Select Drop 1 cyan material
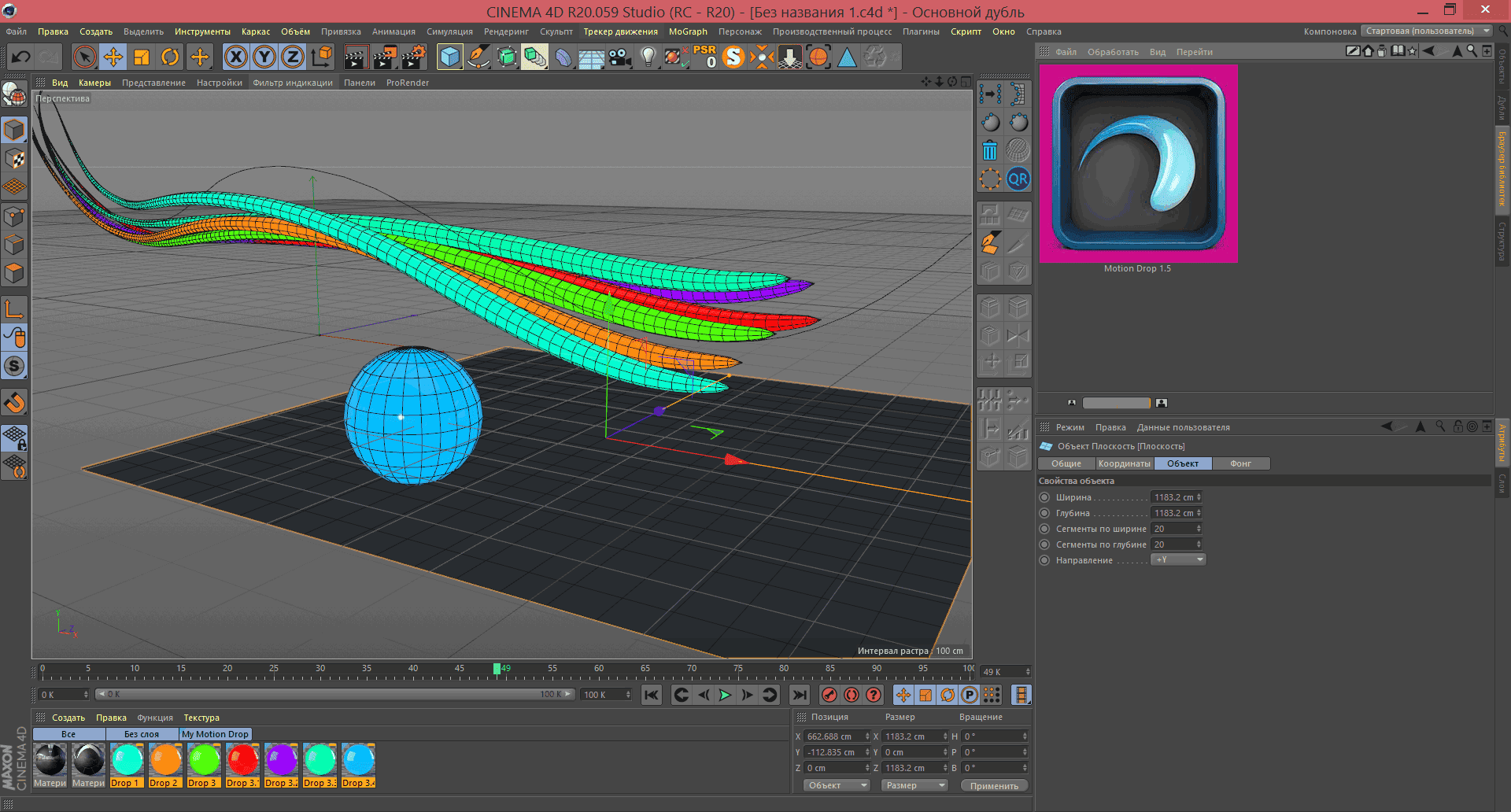1511x812 pixels. (127, 766)
